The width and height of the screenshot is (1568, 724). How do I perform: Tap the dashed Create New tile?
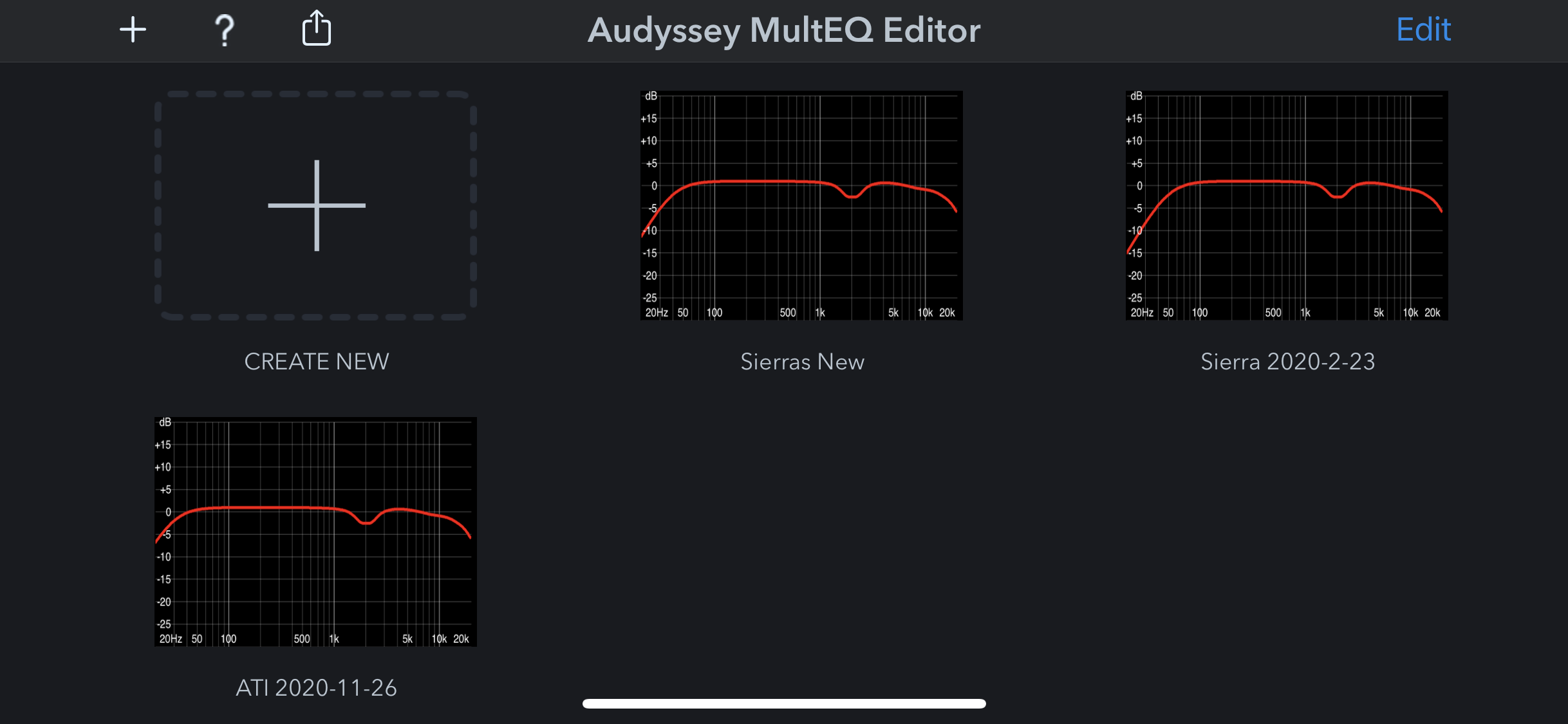click(x=316, y=205)
